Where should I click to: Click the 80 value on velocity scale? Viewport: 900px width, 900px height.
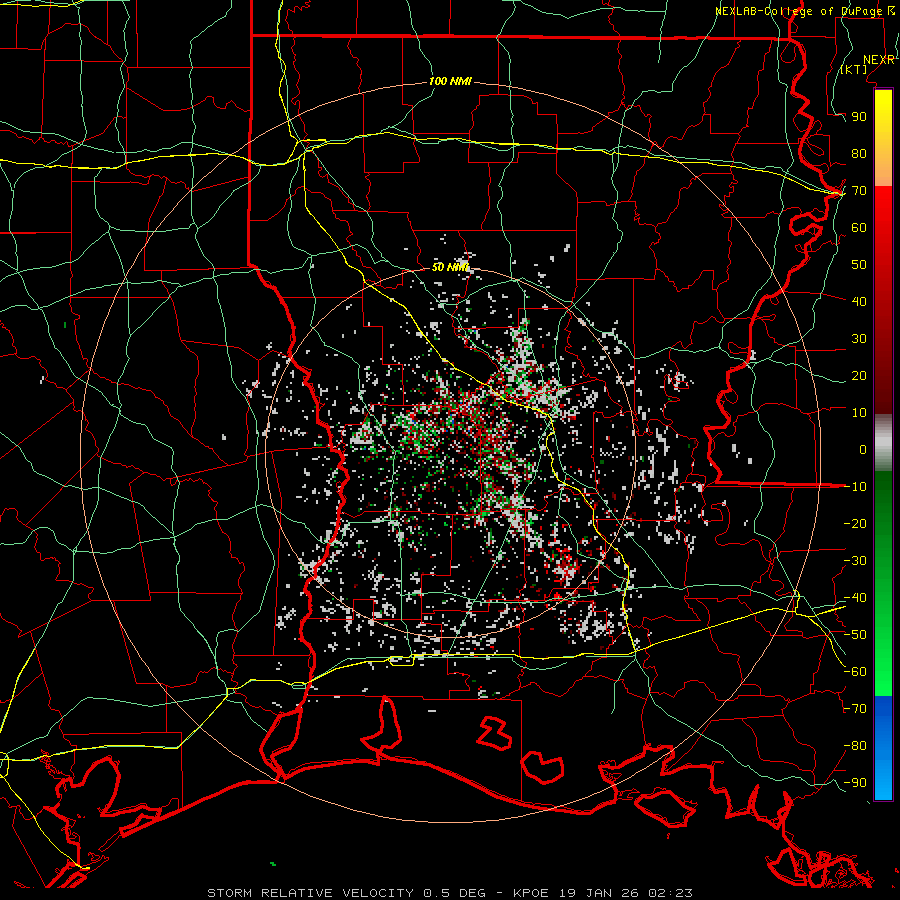click(859, 153)
